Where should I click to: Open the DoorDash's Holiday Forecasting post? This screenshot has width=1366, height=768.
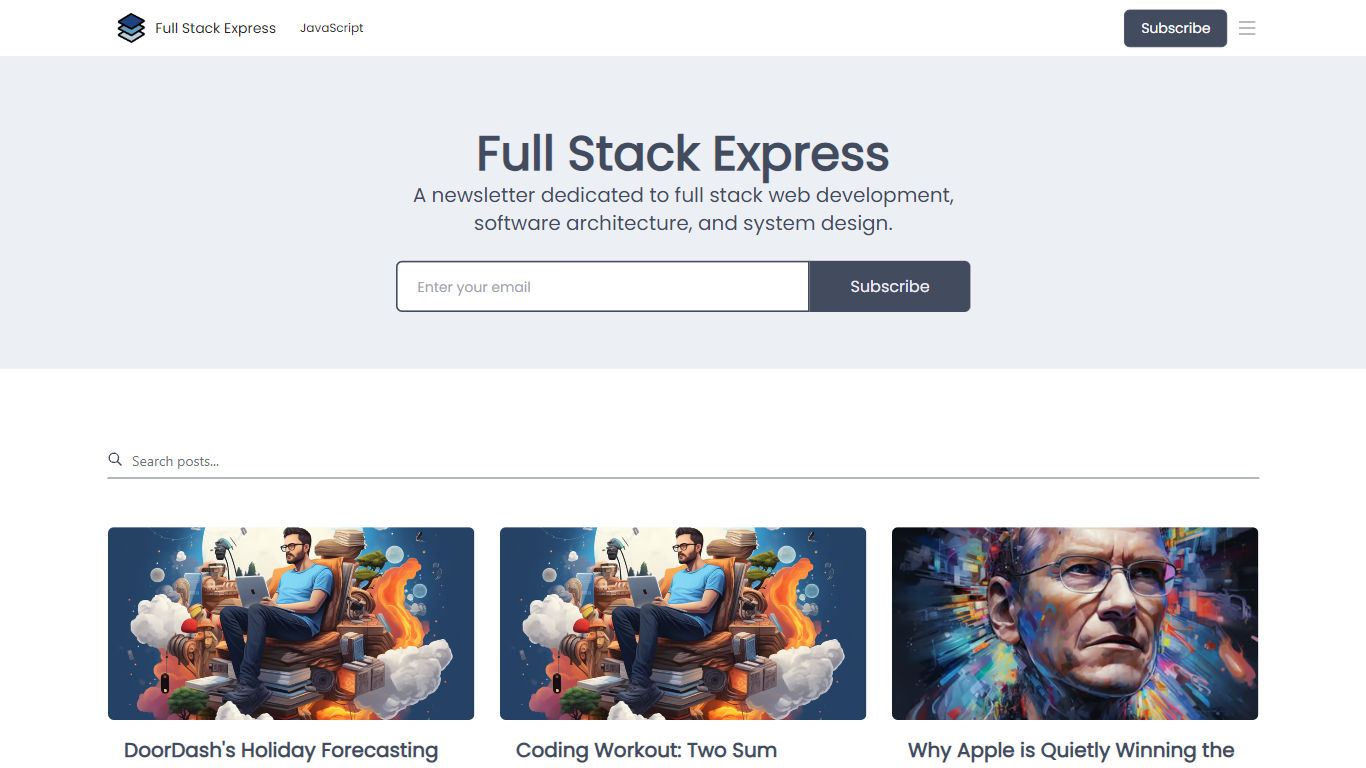(x=280, y=750)
